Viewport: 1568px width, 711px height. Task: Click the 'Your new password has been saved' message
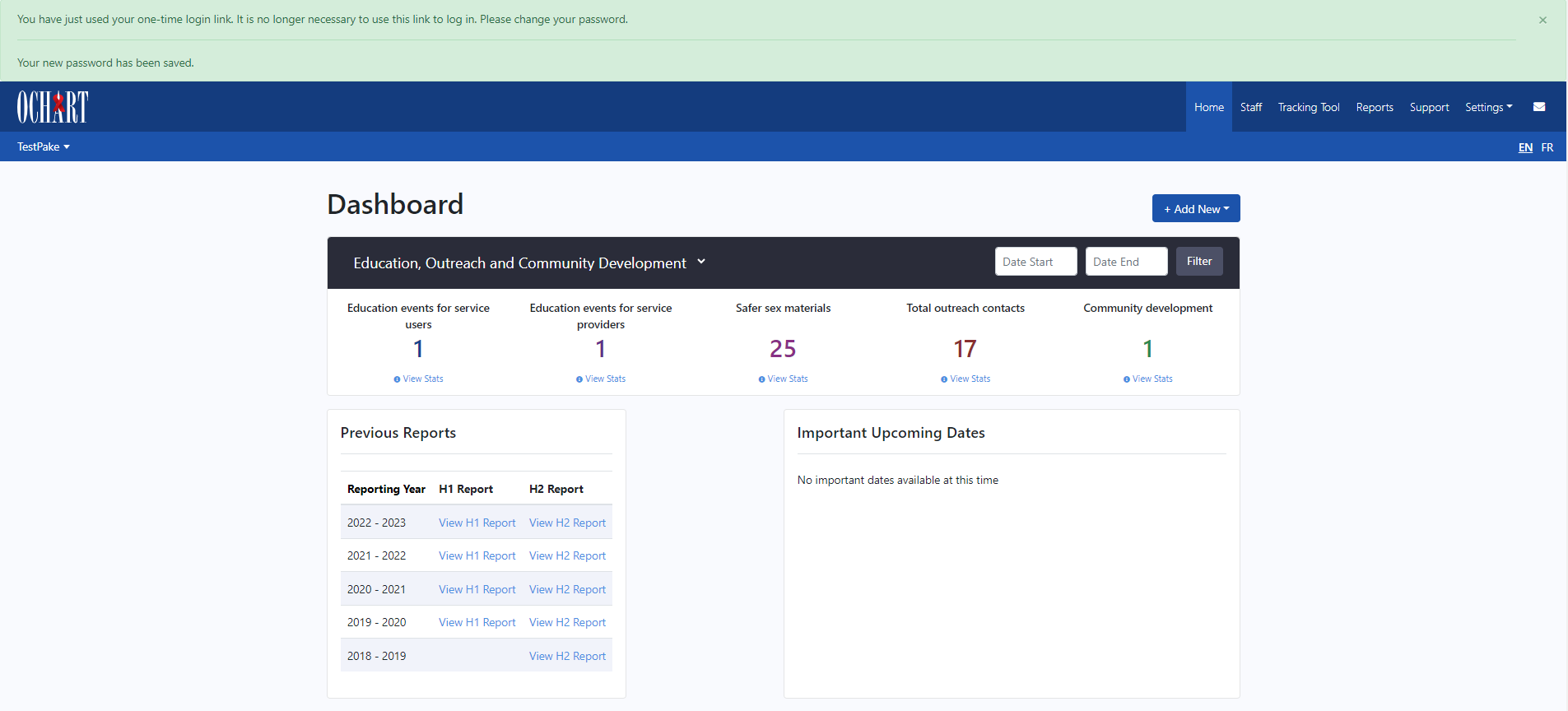point(105,63)
